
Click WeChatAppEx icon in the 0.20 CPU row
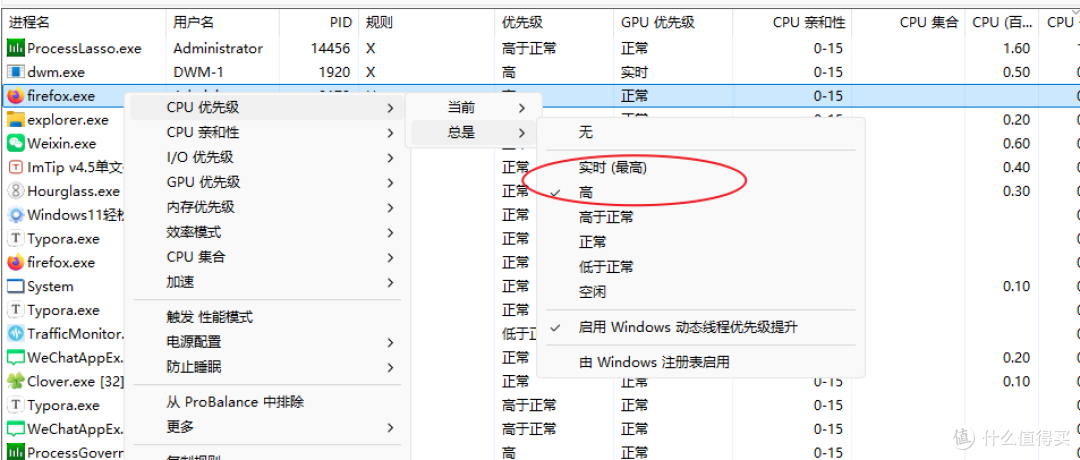click(15, 357)
